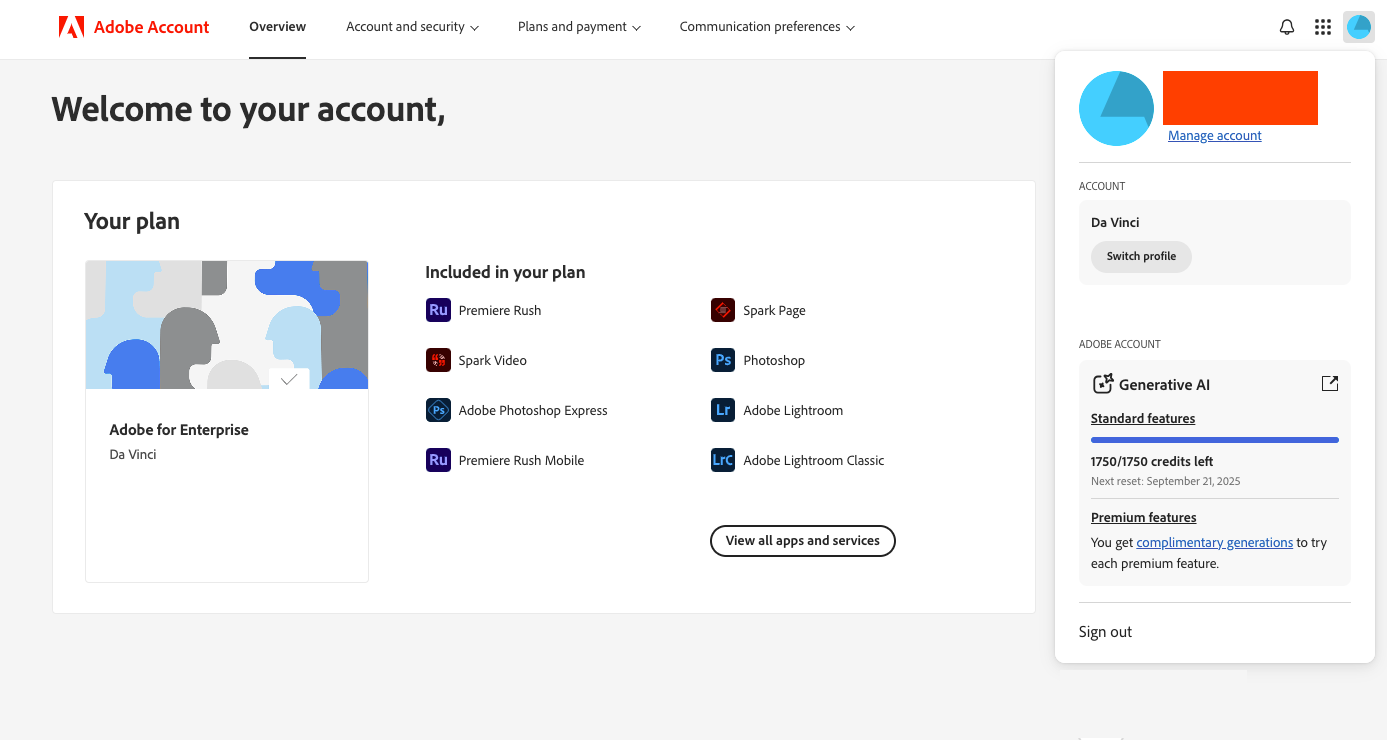Image resolution: width=1387 pixels, height=740 pixels.
Task: Open Generative AI in external window icon
Action: 1330,383
